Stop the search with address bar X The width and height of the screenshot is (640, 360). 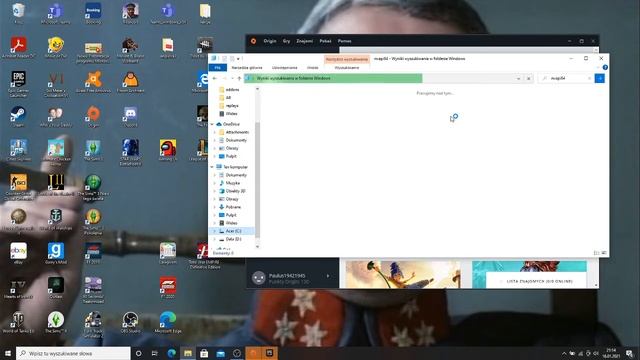click(529, 78)
